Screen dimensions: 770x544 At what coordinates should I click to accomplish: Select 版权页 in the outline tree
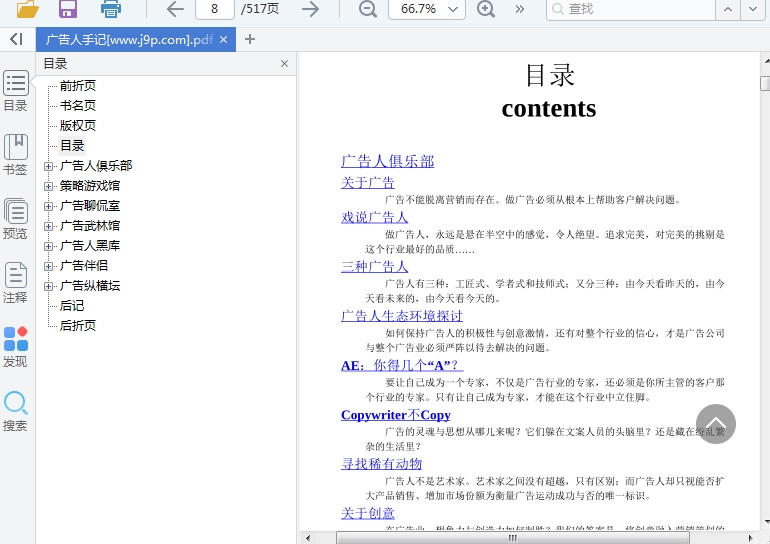point(78,126)
